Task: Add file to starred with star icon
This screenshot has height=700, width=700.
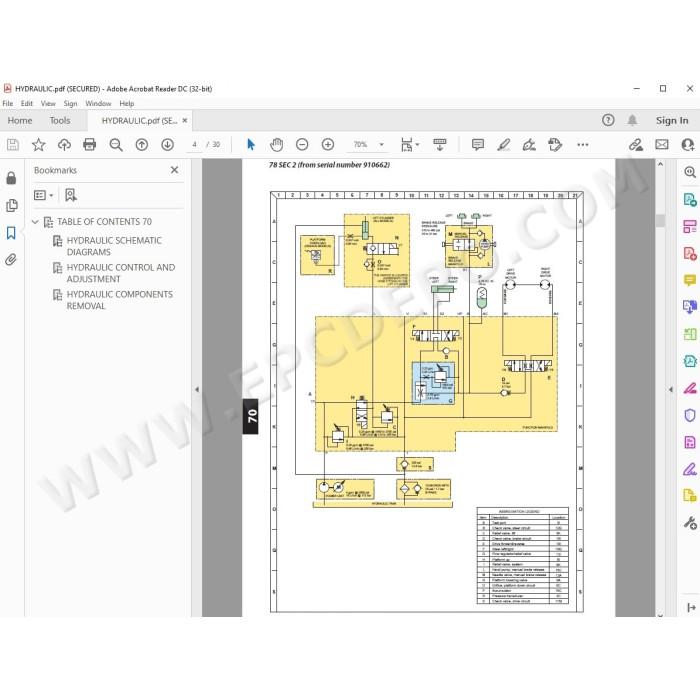Action: coord(38,145)
